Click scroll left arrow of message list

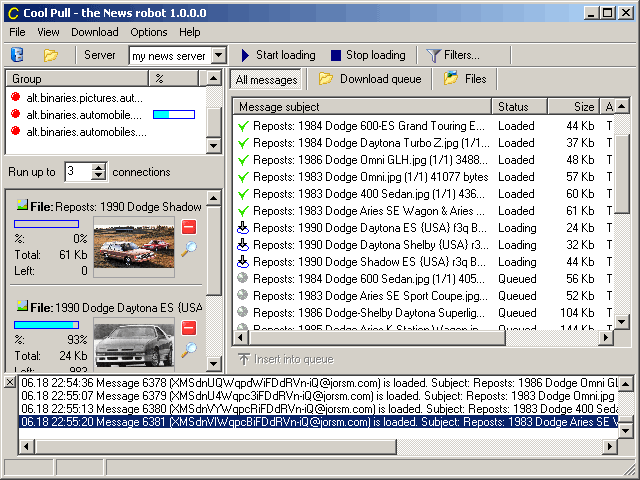pos(240,337)
